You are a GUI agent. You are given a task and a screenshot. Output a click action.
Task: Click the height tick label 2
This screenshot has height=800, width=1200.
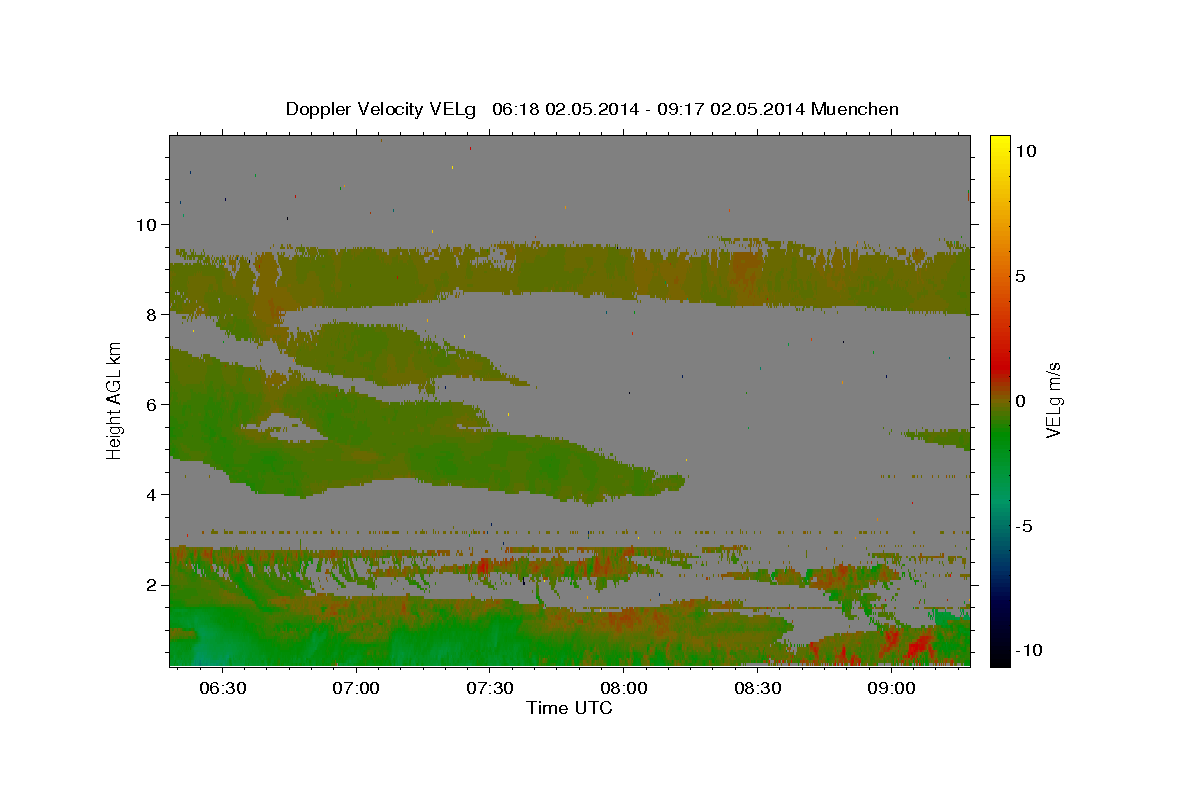pos(150,585)
